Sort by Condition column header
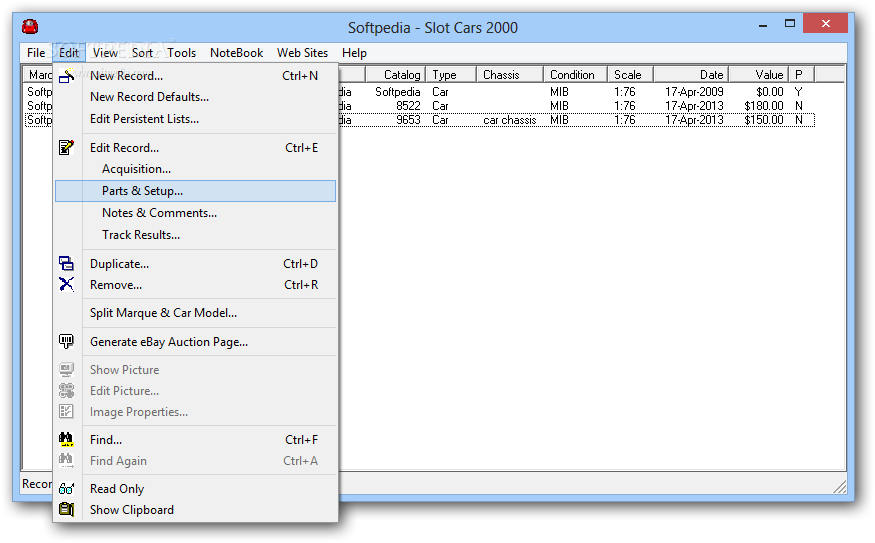The image size is (875, 543). click(575, 74)
